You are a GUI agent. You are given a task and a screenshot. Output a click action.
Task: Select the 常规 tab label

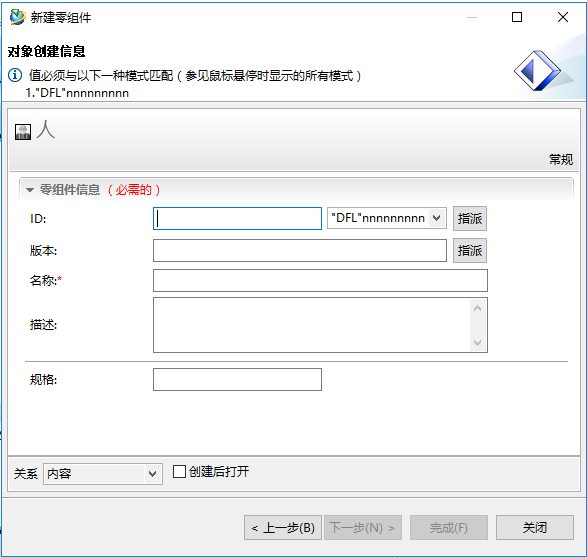560,159
